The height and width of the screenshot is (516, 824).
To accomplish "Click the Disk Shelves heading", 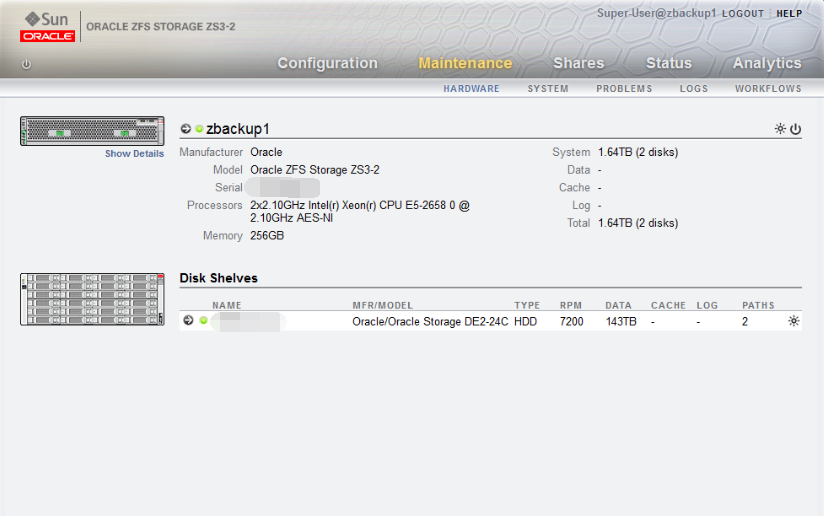I will [219, 278].
